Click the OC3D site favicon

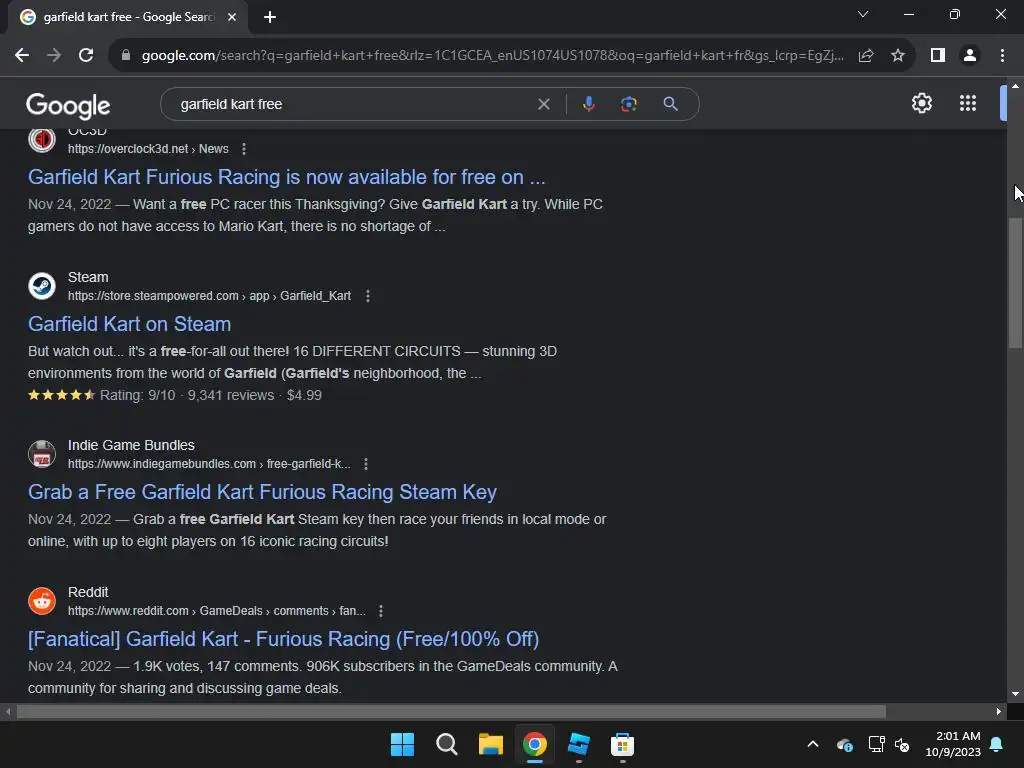tap(42, 140)
